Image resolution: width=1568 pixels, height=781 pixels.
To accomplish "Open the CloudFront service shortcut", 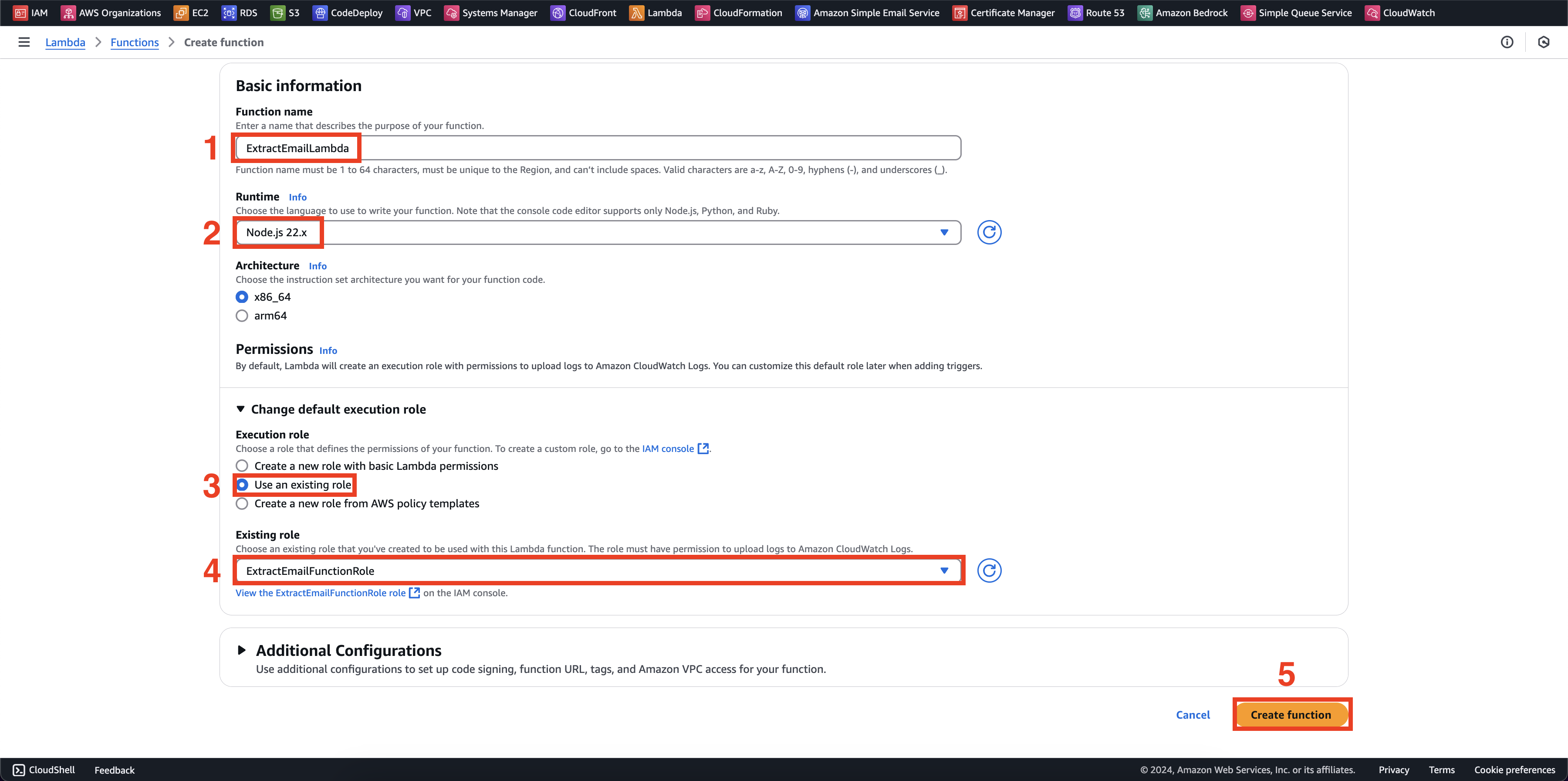I will 583,13.
